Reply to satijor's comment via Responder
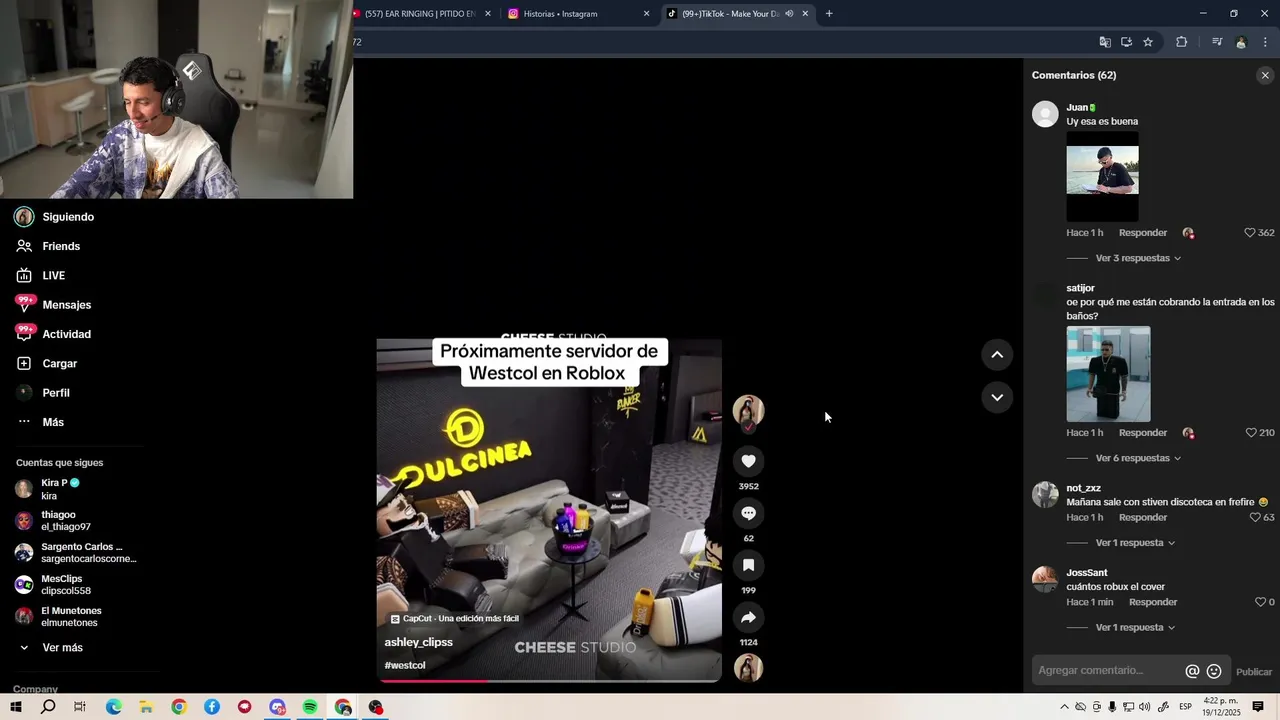Screen dimensions: 1280x720 (1143, 433)
